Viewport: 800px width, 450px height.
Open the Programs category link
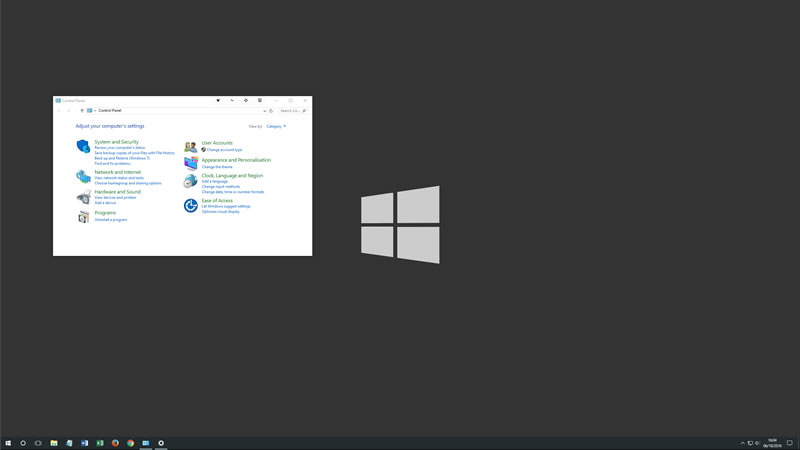tap(105, 213)
